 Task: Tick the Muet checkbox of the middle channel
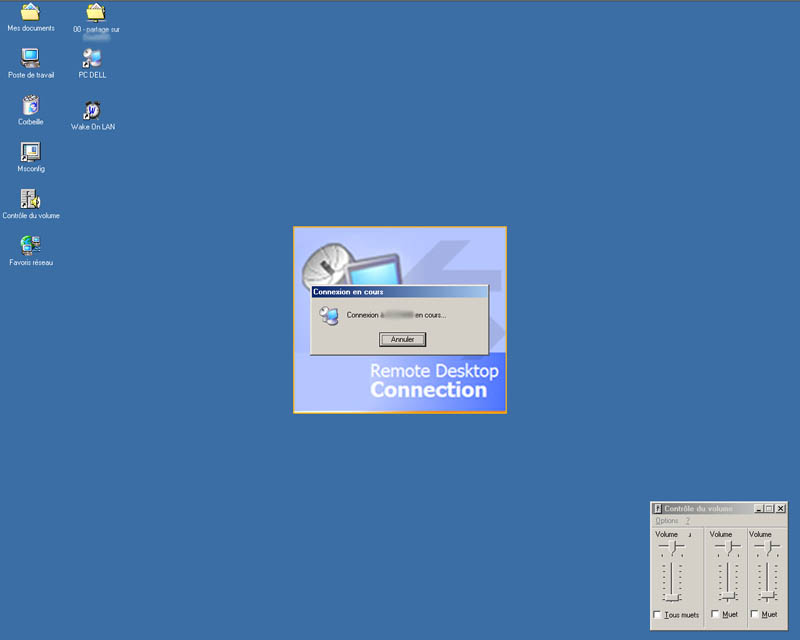pyautogui.click(x=715, y=614)
